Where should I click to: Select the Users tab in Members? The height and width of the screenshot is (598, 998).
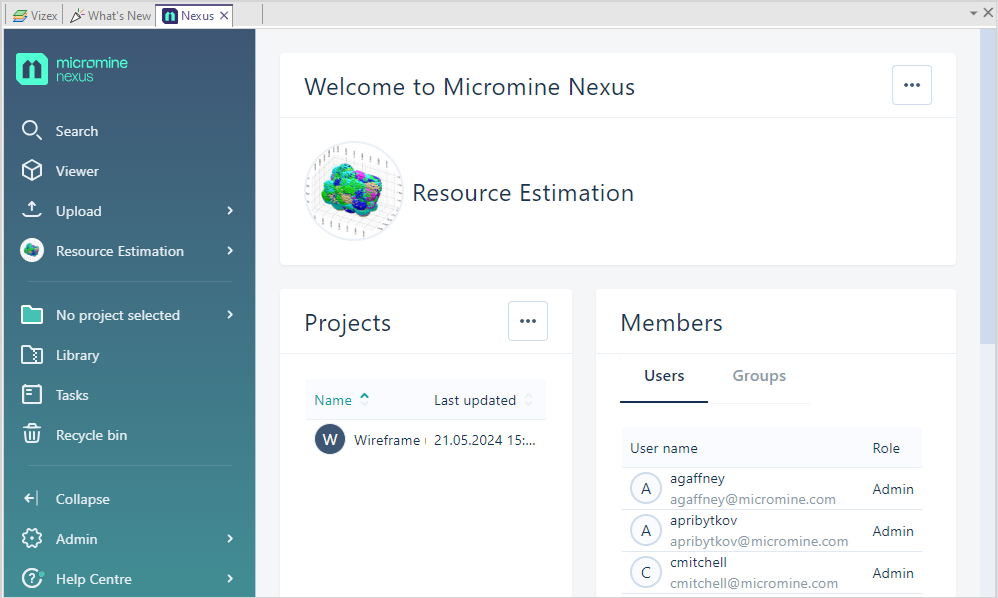click(x=664, y=376)
